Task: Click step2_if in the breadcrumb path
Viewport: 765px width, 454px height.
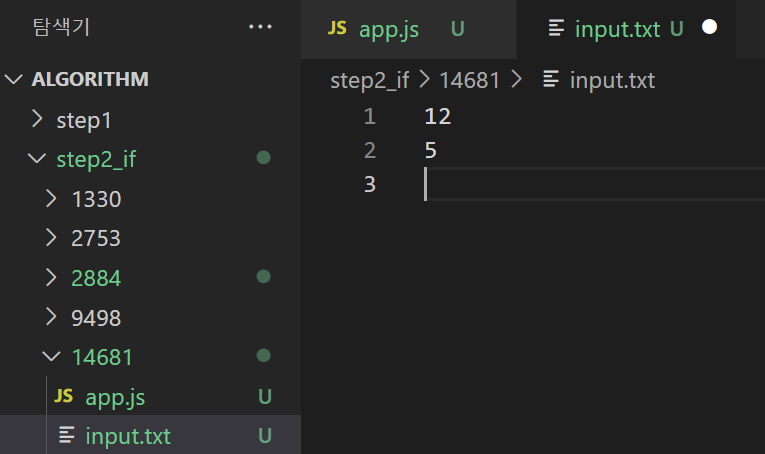Action: (369, 80)
